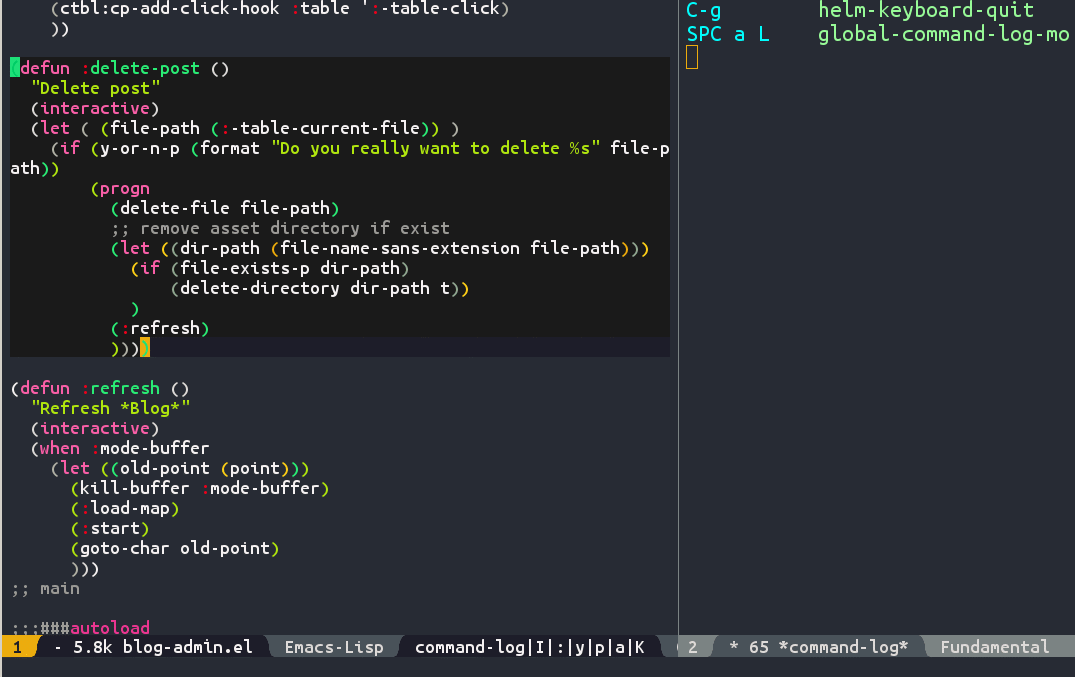The image size is (1075, 677).
Task: Click the :-table-click symbol
Action: [435, 9]
